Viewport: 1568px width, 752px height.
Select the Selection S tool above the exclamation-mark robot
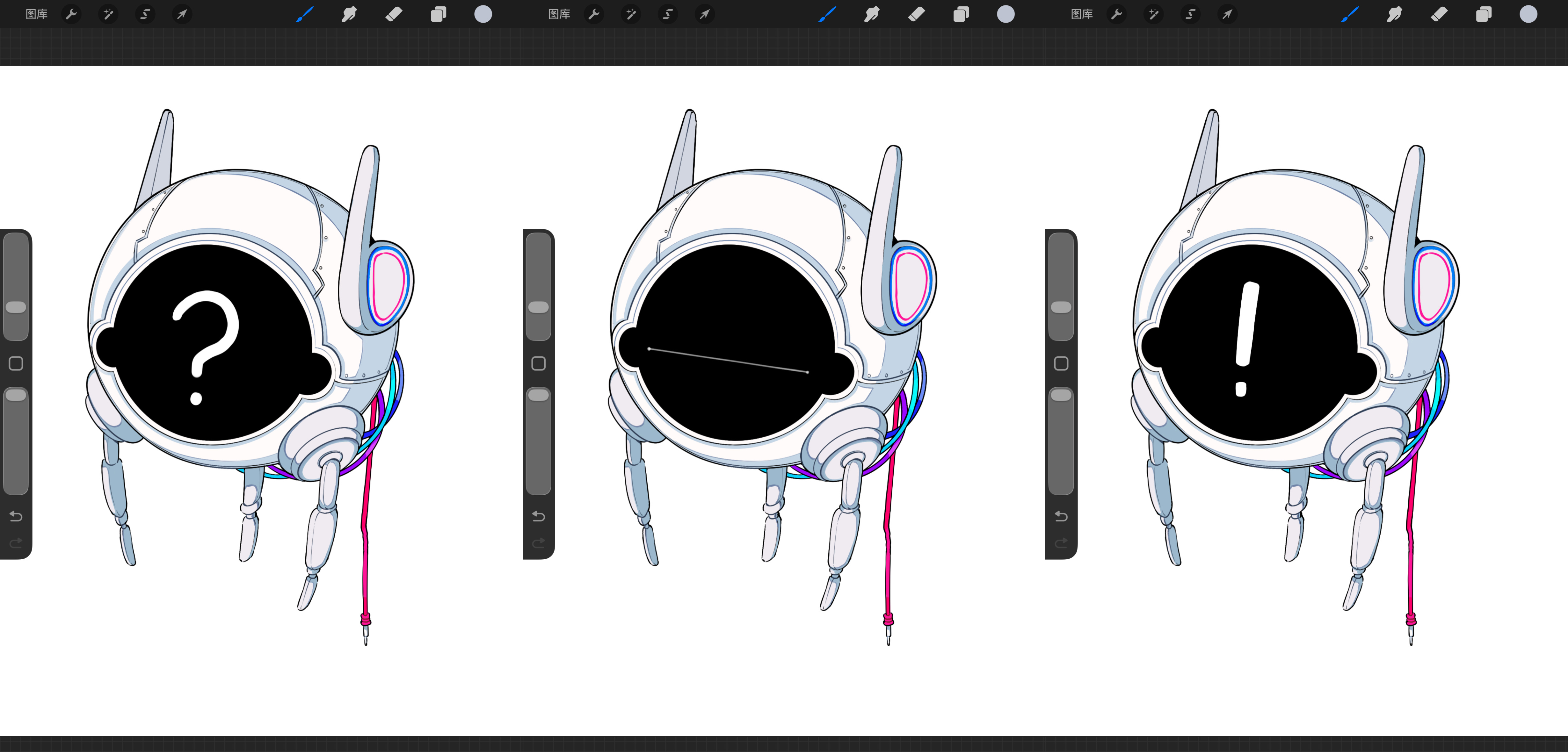click(x=1191, y=14)
